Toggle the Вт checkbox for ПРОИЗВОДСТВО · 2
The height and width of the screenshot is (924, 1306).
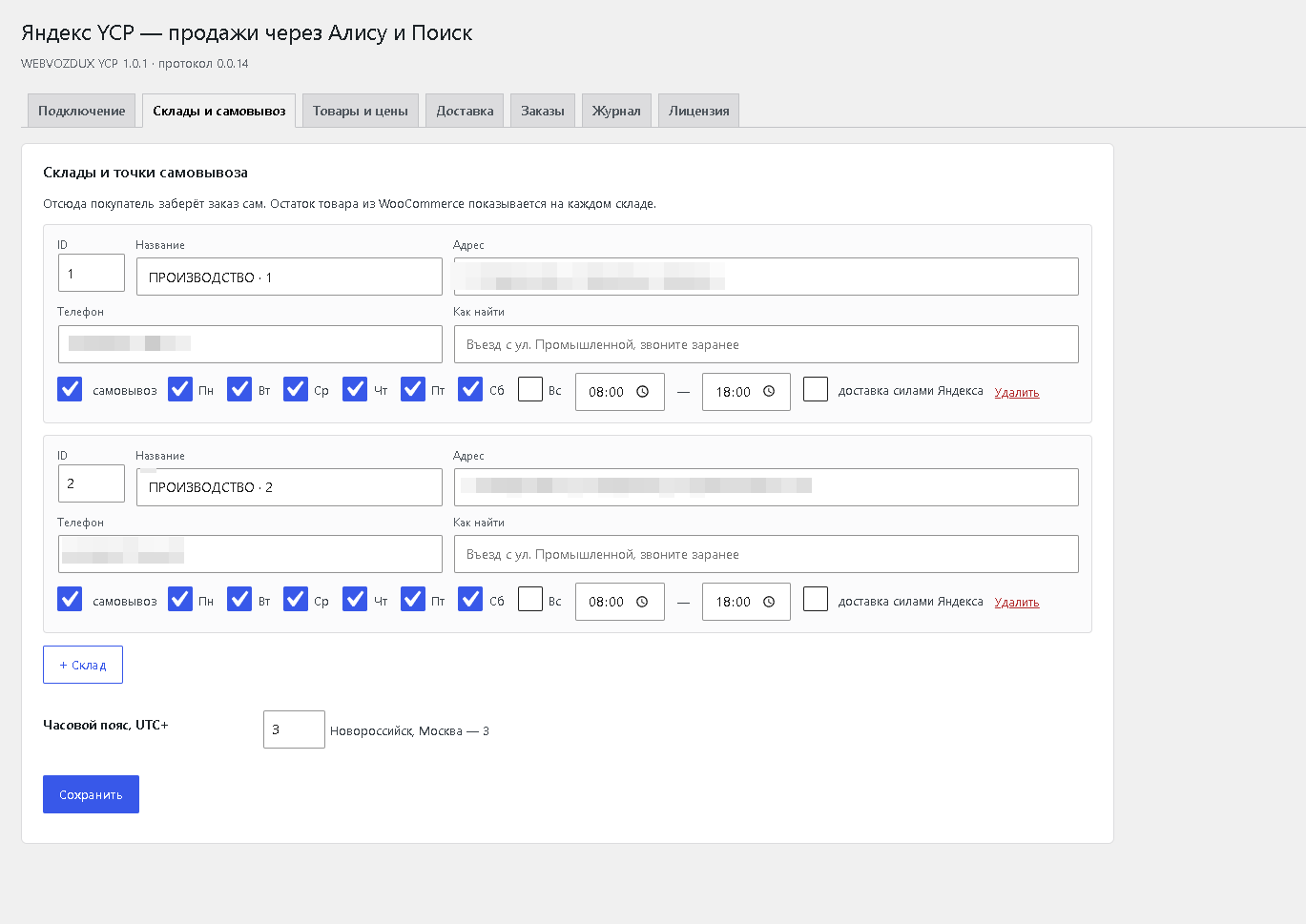click(x=239, y=599)
